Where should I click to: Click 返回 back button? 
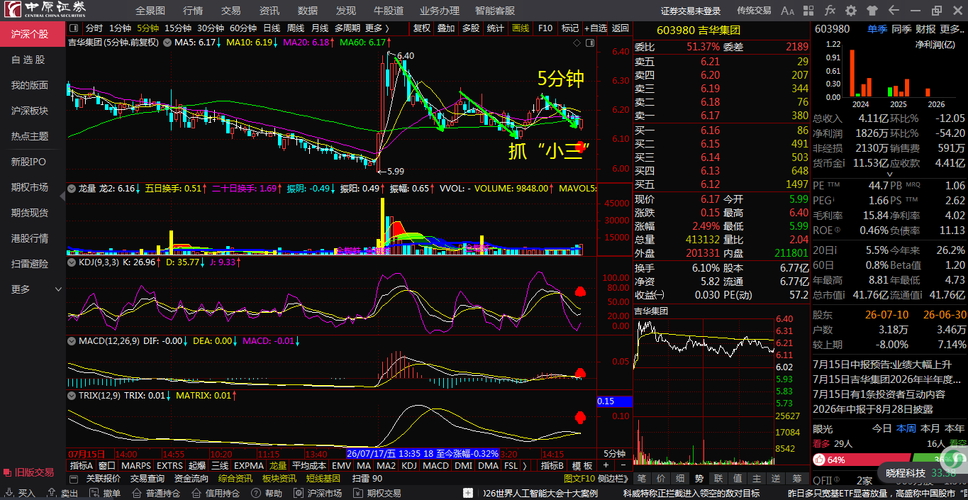coord(620,28)
